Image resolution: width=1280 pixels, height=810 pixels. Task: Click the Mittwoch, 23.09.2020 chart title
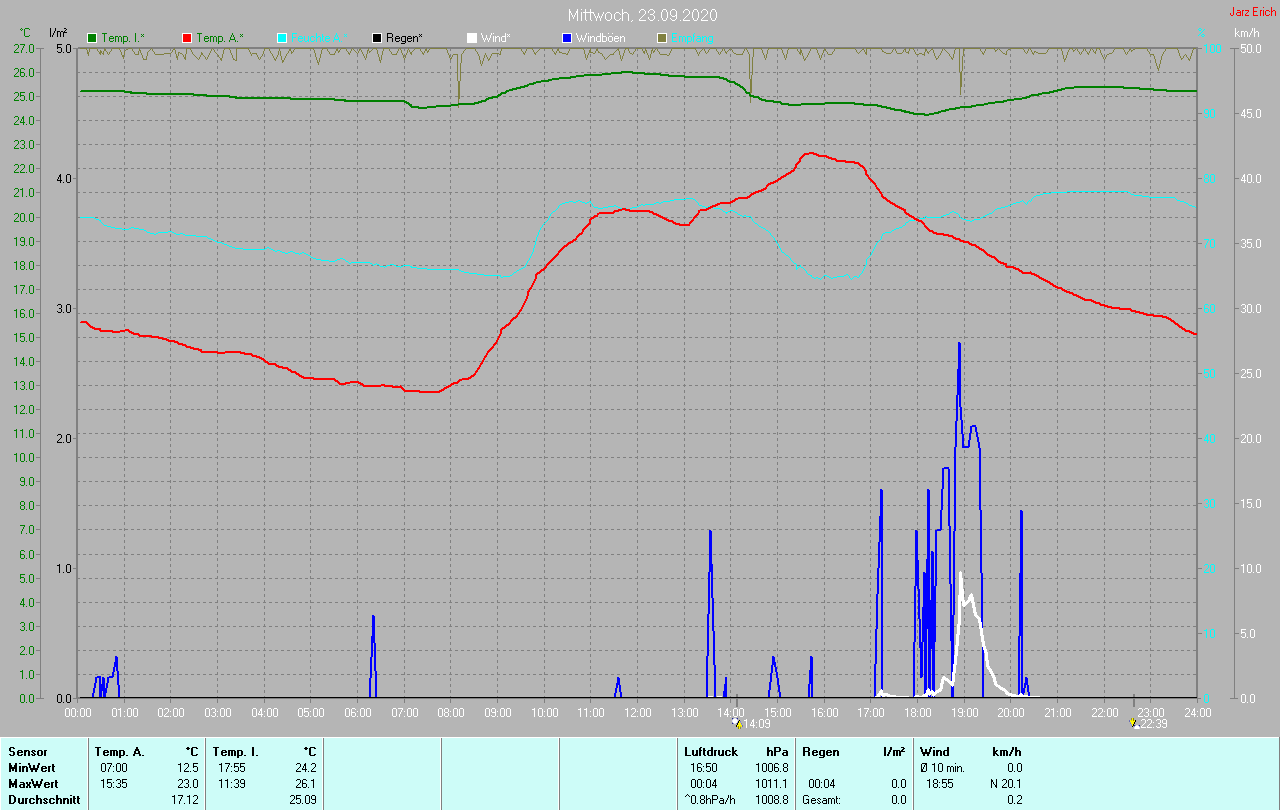point(642,15)
